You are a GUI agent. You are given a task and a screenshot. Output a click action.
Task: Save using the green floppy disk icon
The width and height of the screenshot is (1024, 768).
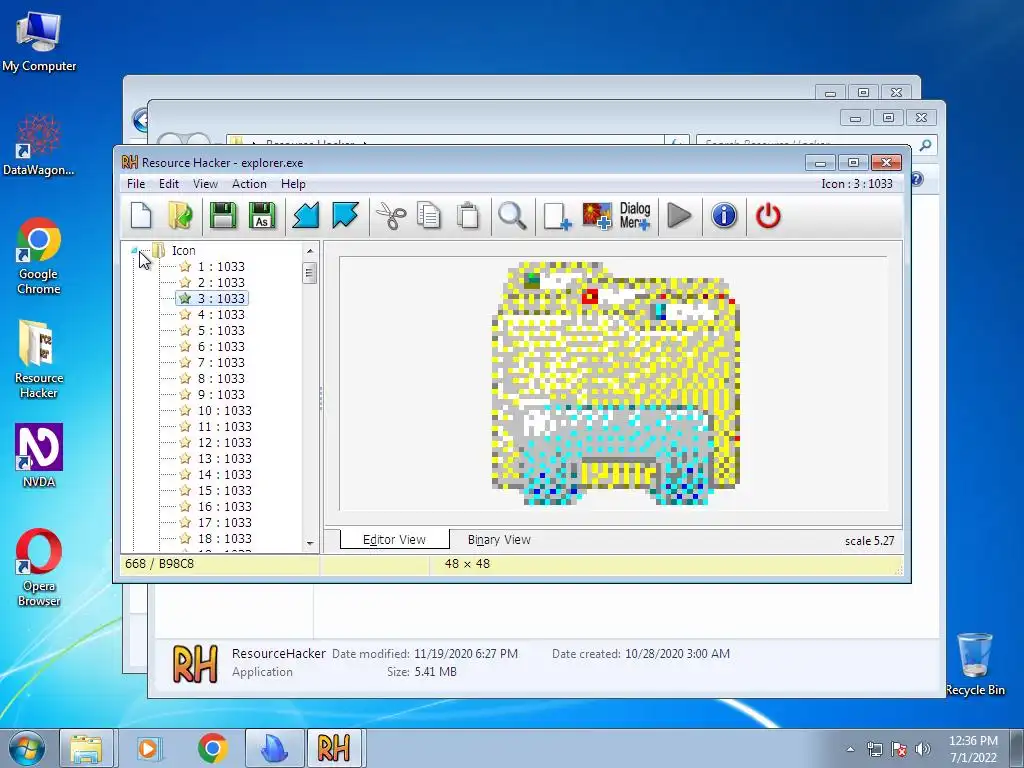coord(222,216)
